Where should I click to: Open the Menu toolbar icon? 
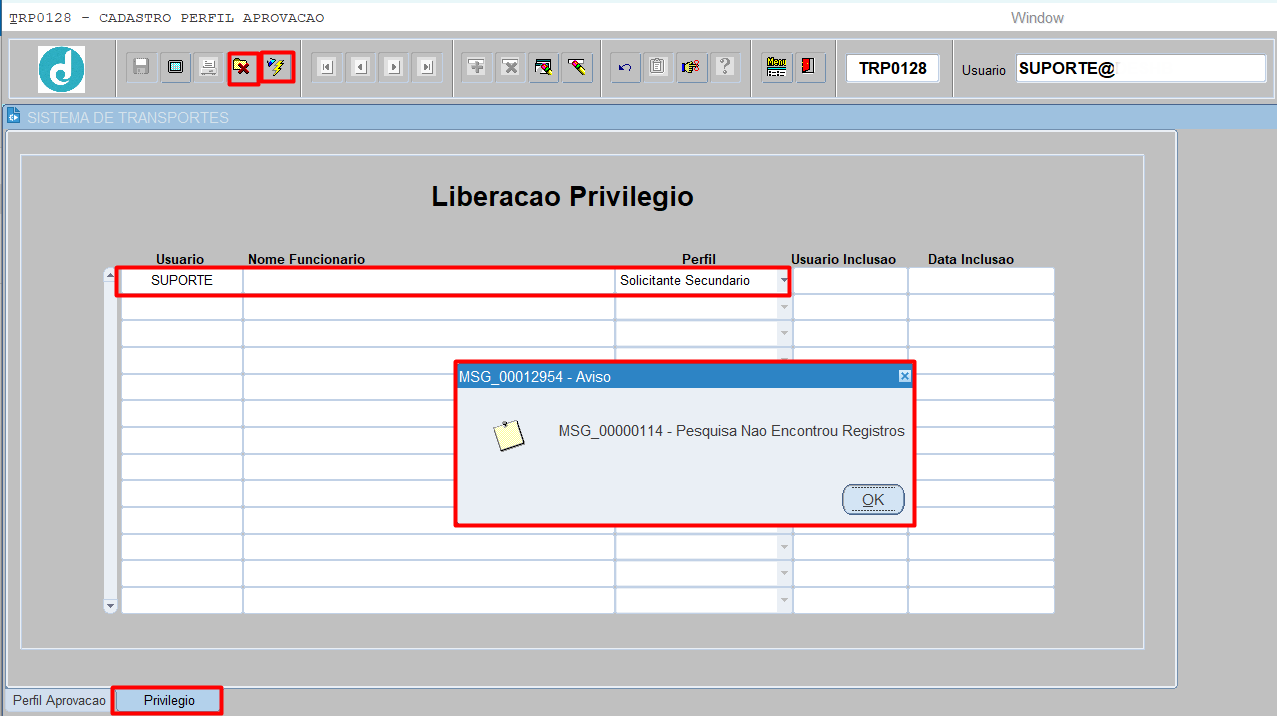click(776, 67)
